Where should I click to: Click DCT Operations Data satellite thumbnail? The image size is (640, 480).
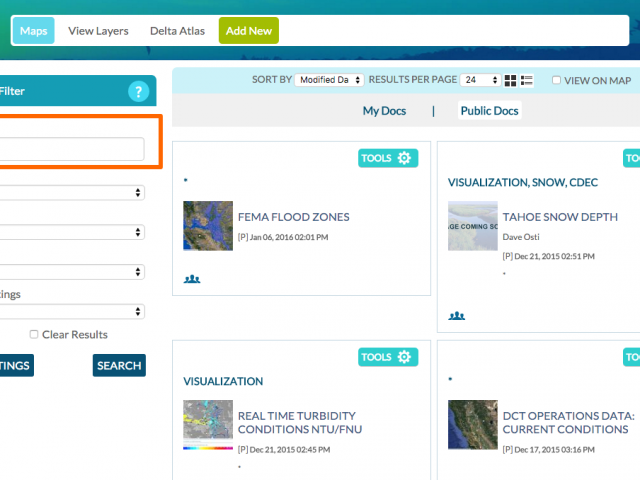[473, 425]
